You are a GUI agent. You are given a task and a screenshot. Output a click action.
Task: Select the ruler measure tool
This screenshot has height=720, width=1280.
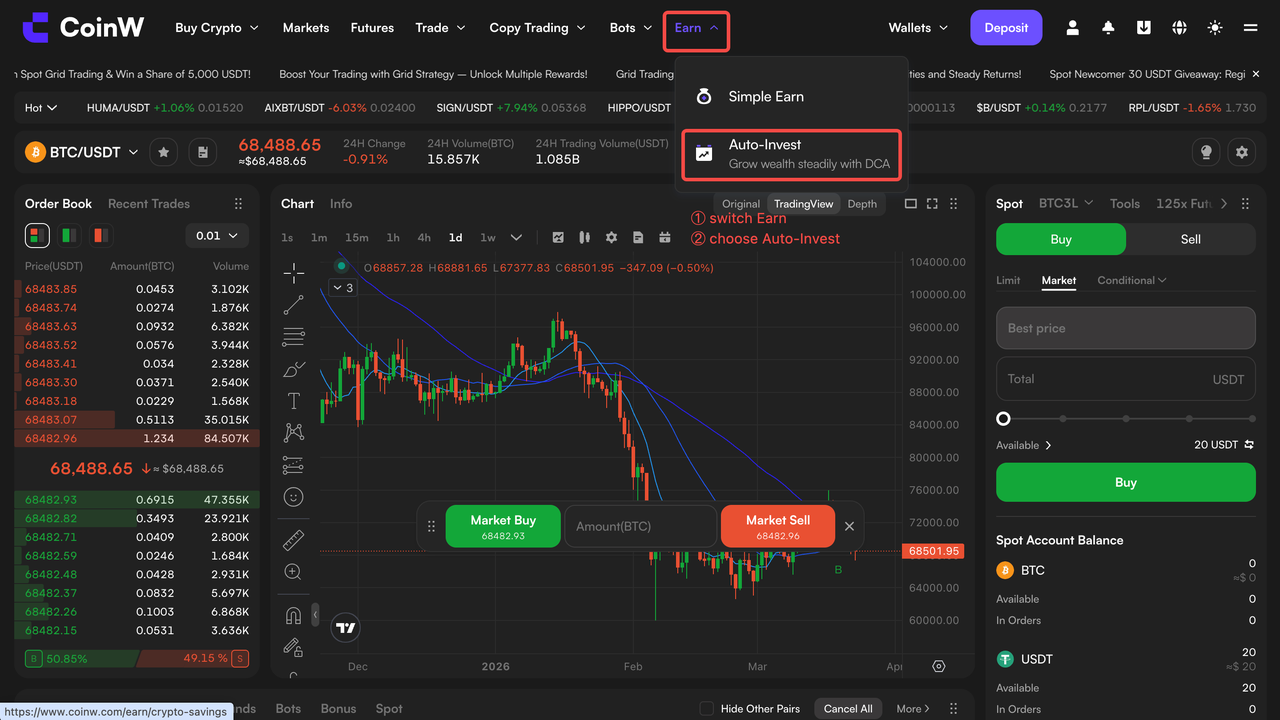point(293,540)
